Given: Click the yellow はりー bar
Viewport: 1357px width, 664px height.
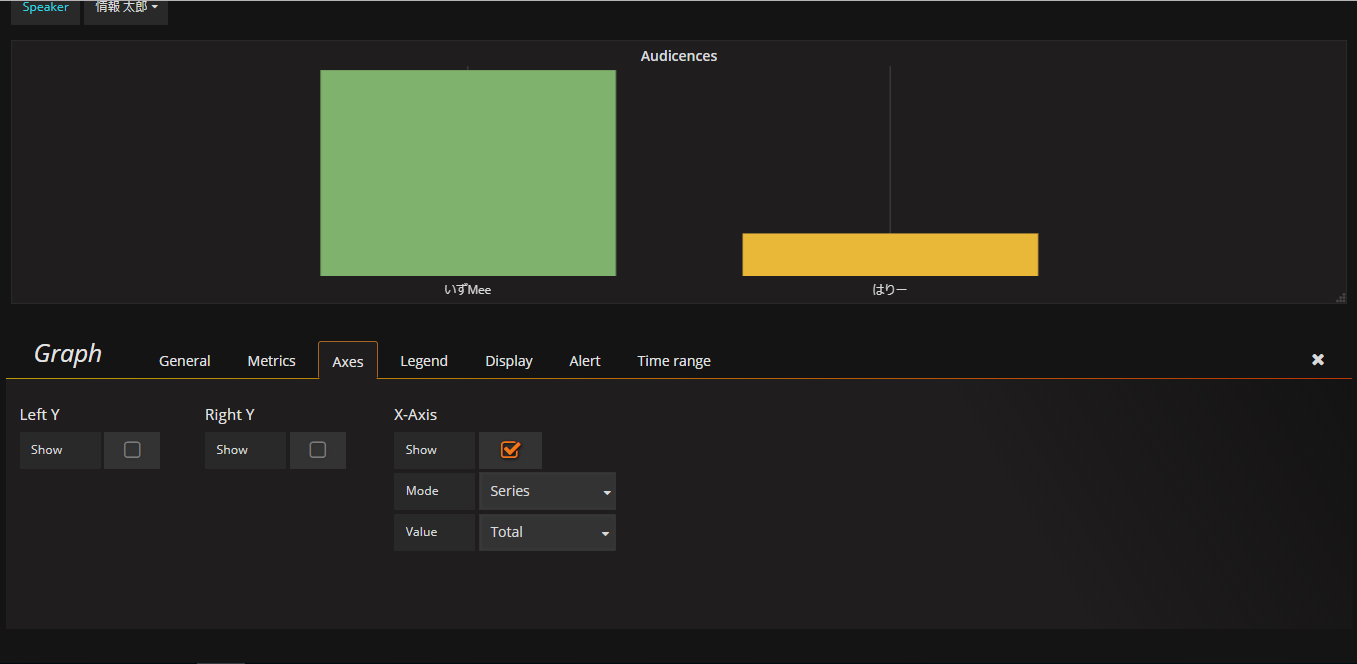Looking at the screenshot, I should (x=889, y=254).
